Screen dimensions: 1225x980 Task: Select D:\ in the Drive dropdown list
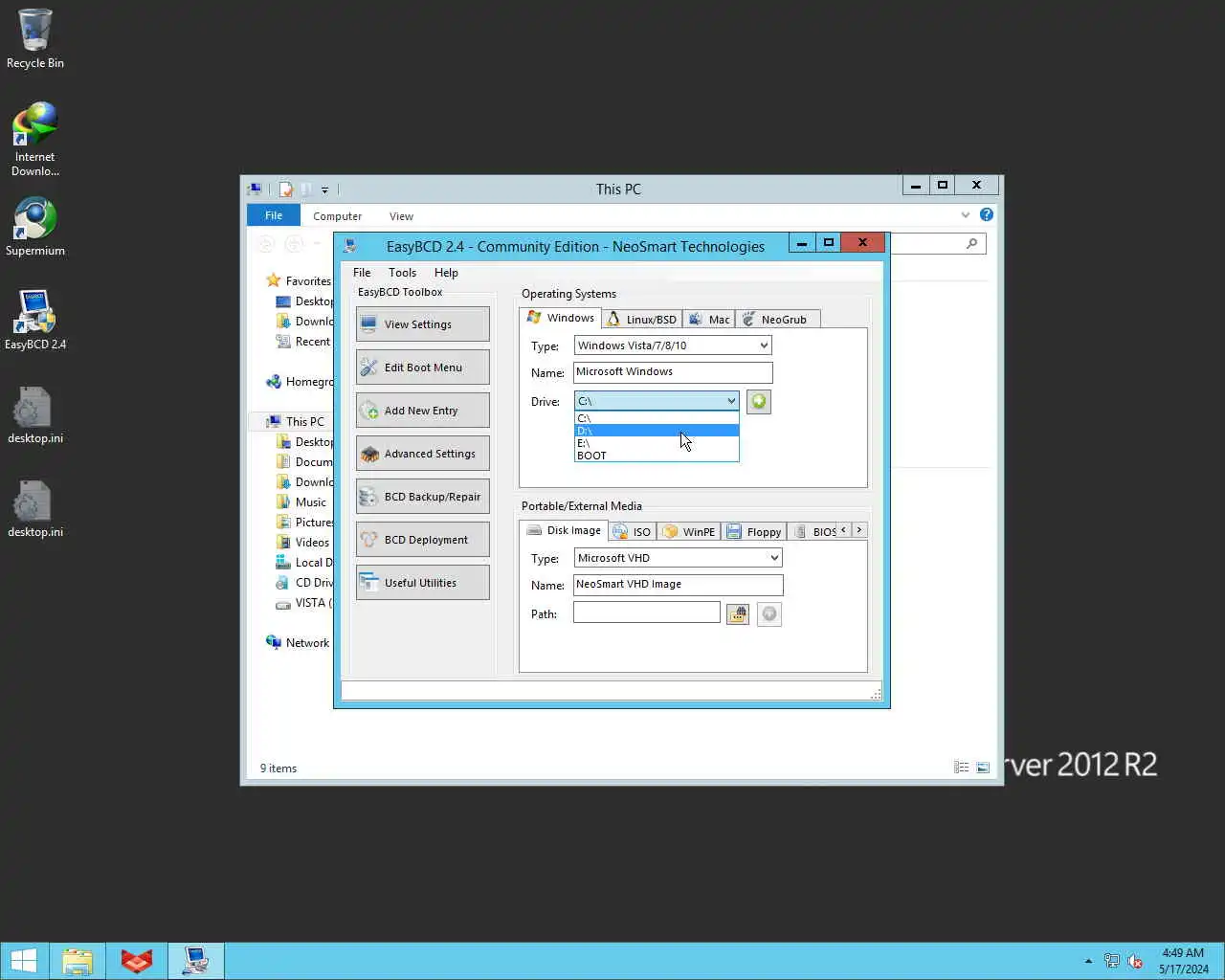pyautogui.click(x=657, y=431)
